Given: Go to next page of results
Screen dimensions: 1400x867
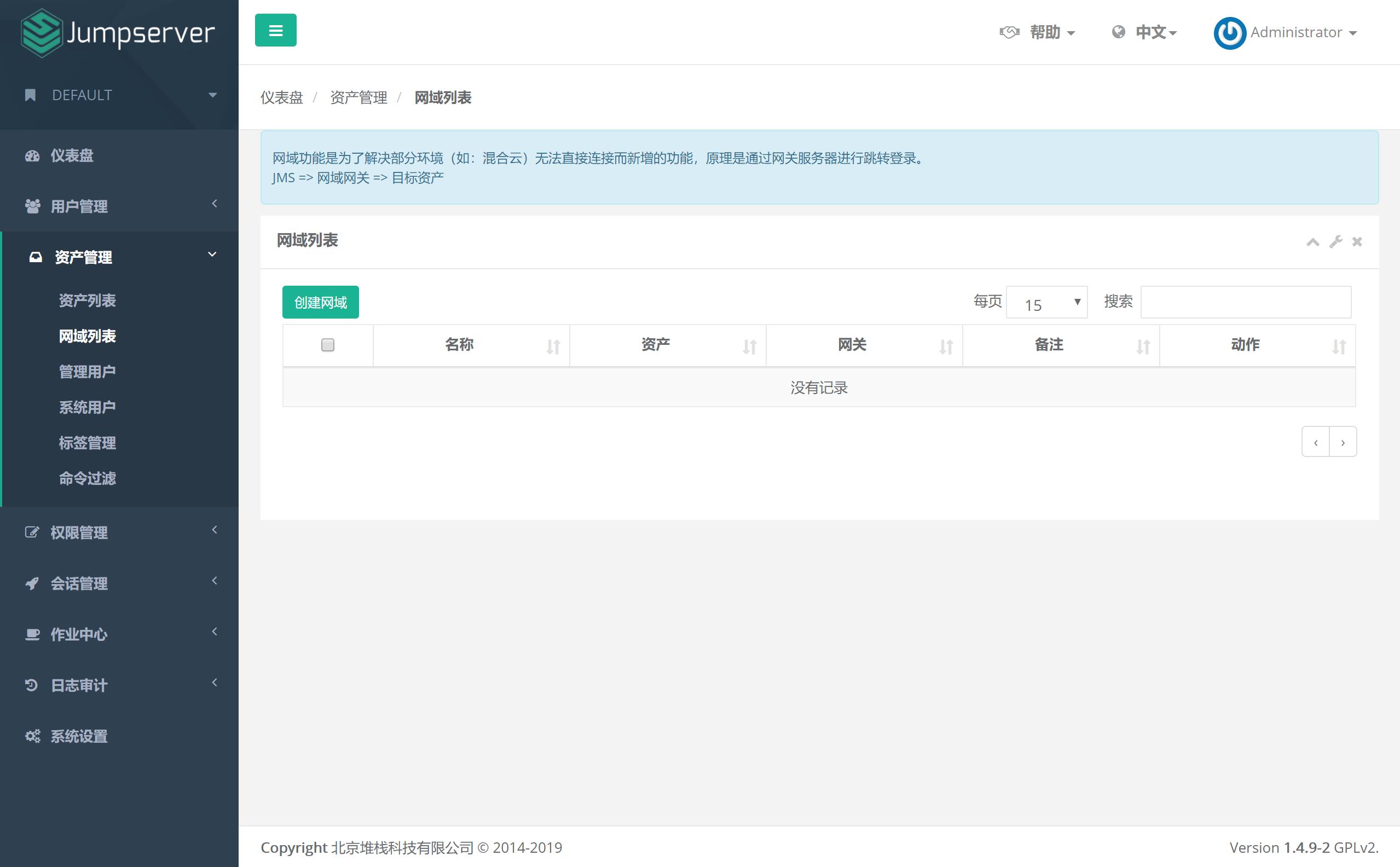Looking at the screenshot, I should (1343, 442).
